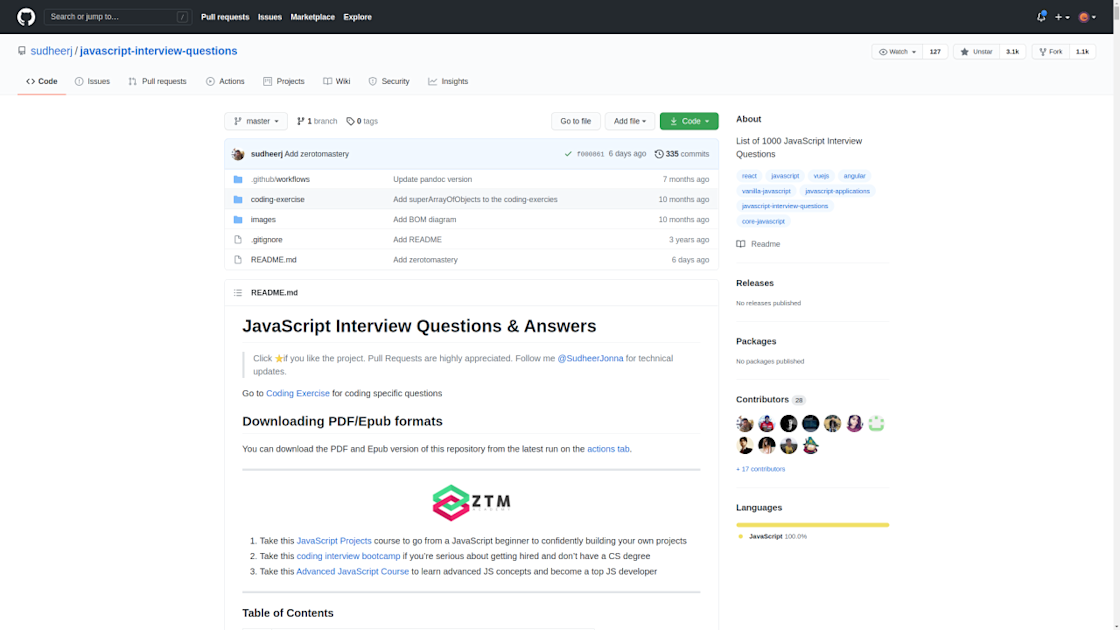Open sudheerj user profile link
This screenshot has width=1120, height=630.
click(51, 51)
